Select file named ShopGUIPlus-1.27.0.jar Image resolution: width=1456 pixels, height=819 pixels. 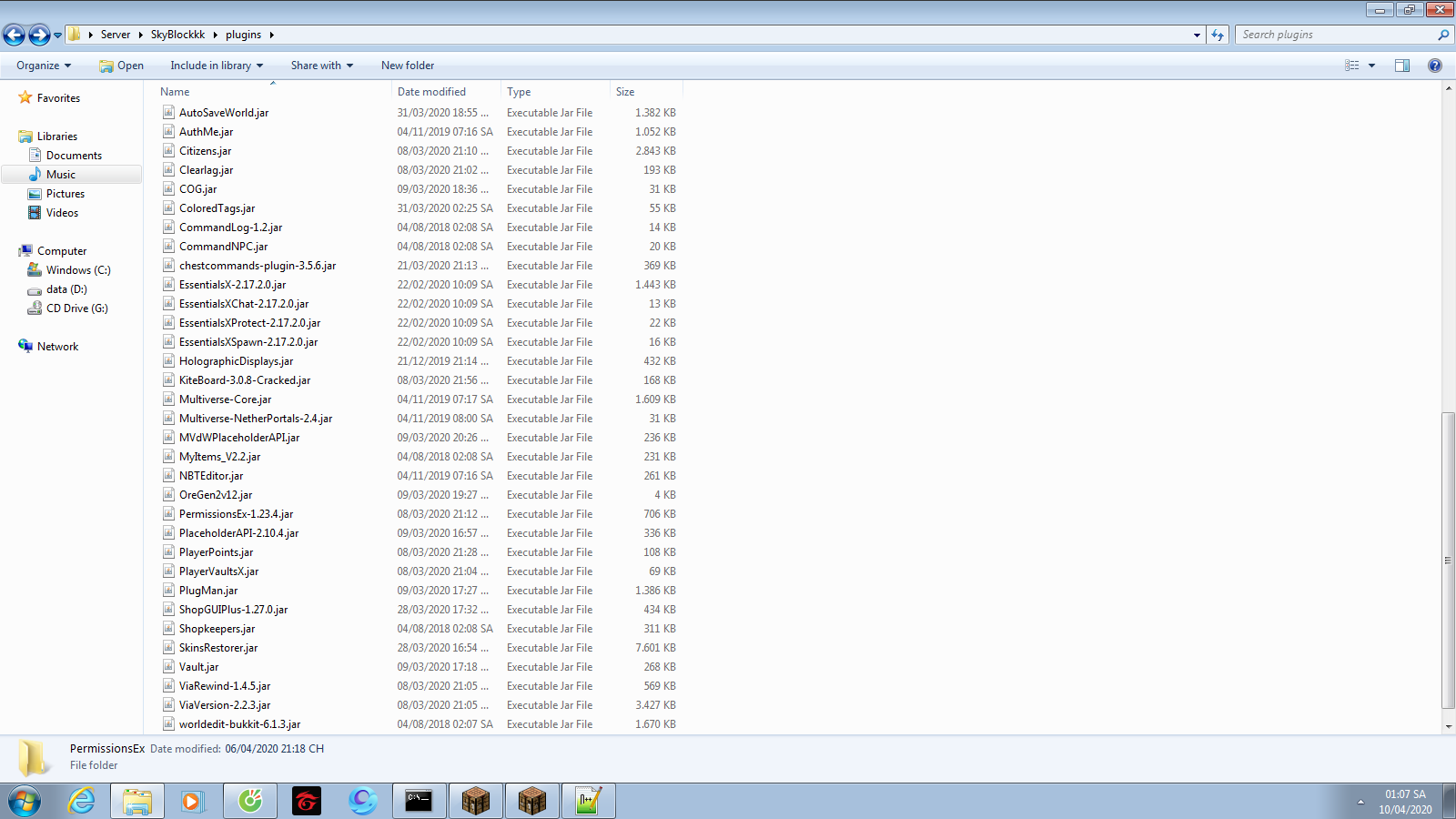click(x=233, y=610)
